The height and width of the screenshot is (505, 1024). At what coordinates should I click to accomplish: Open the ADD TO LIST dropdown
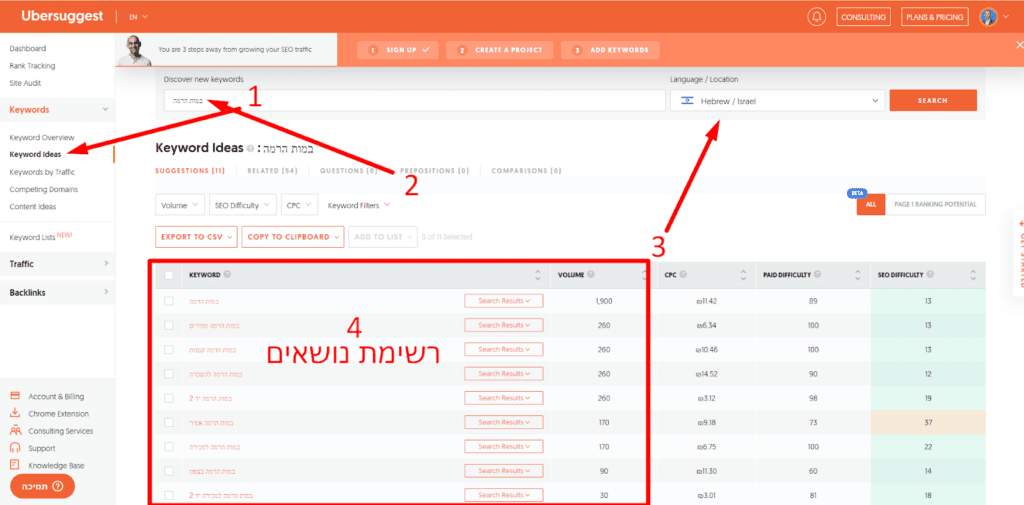tap(383, 236)
